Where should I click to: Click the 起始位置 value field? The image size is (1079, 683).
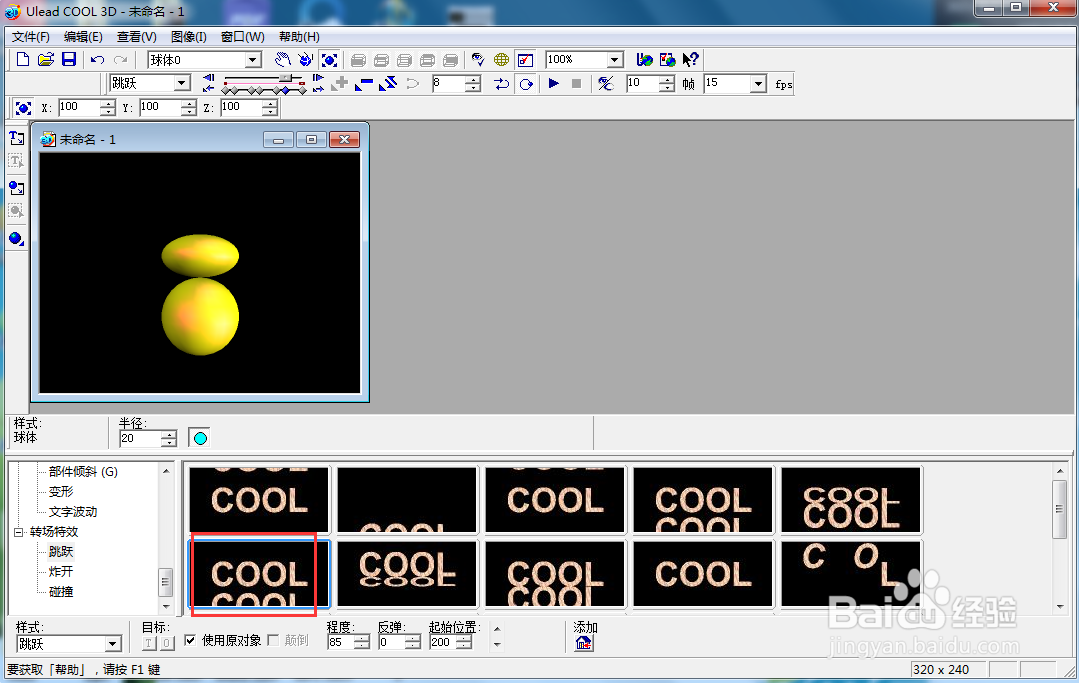(442, 642)
